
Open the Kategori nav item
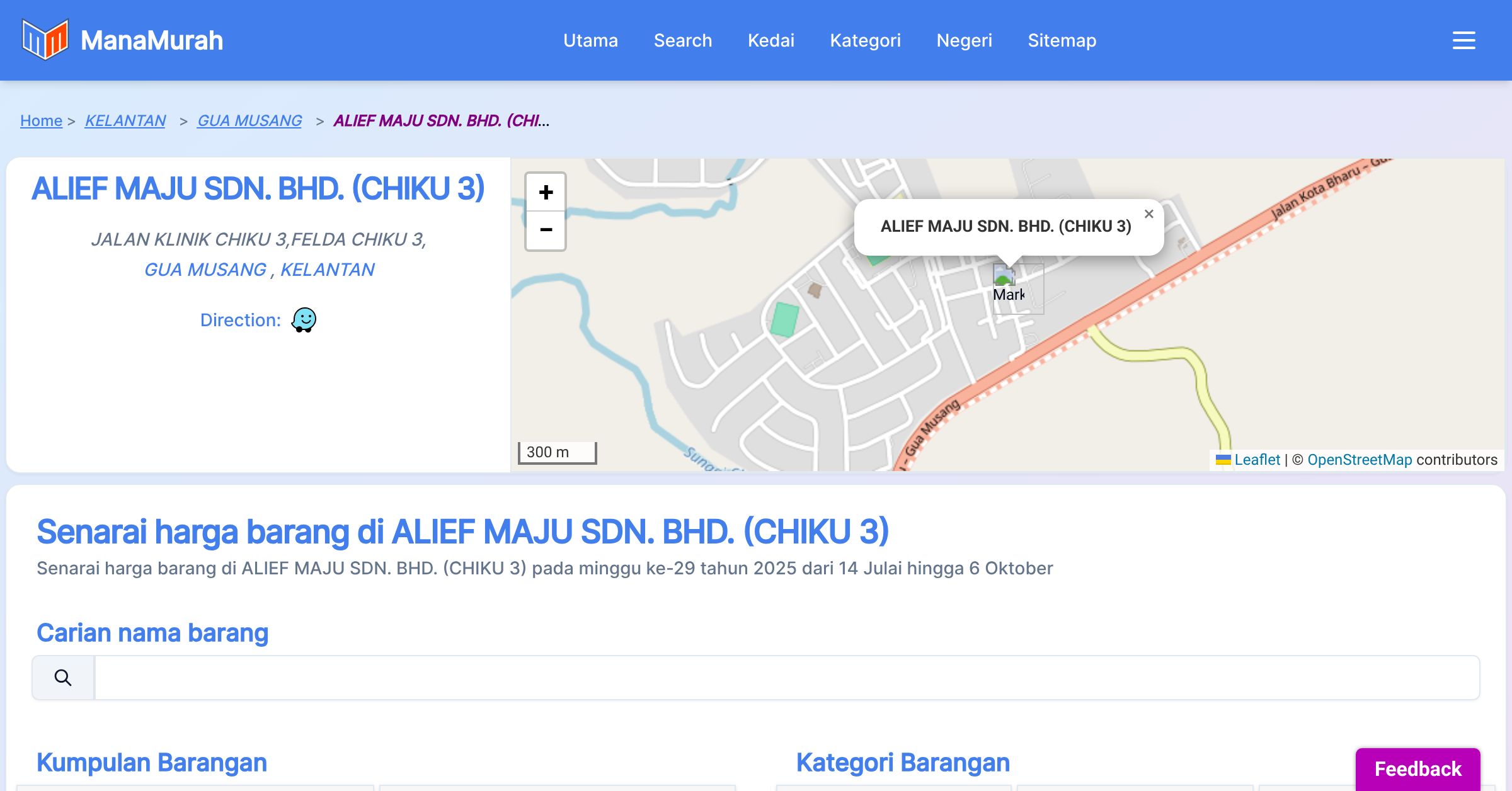coord(865,40)
